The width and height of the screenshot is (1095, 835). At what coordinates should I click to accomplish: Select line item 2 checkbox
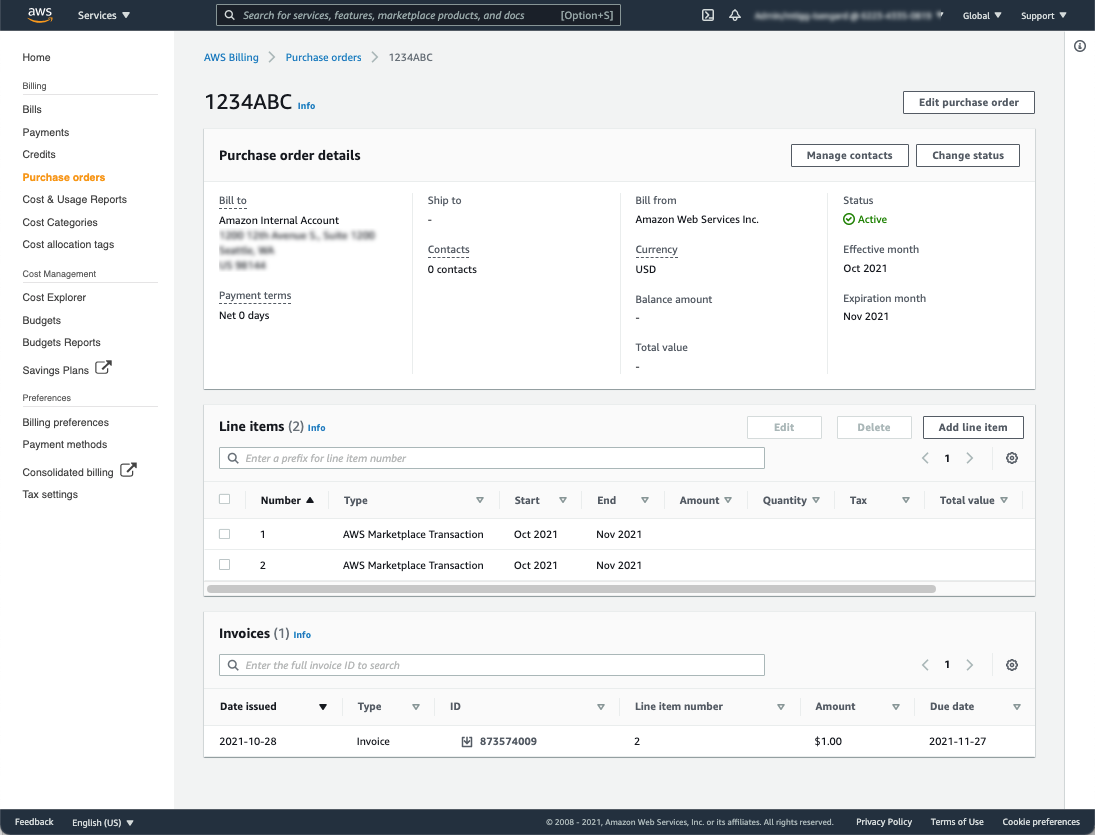(x=224, y=564)
